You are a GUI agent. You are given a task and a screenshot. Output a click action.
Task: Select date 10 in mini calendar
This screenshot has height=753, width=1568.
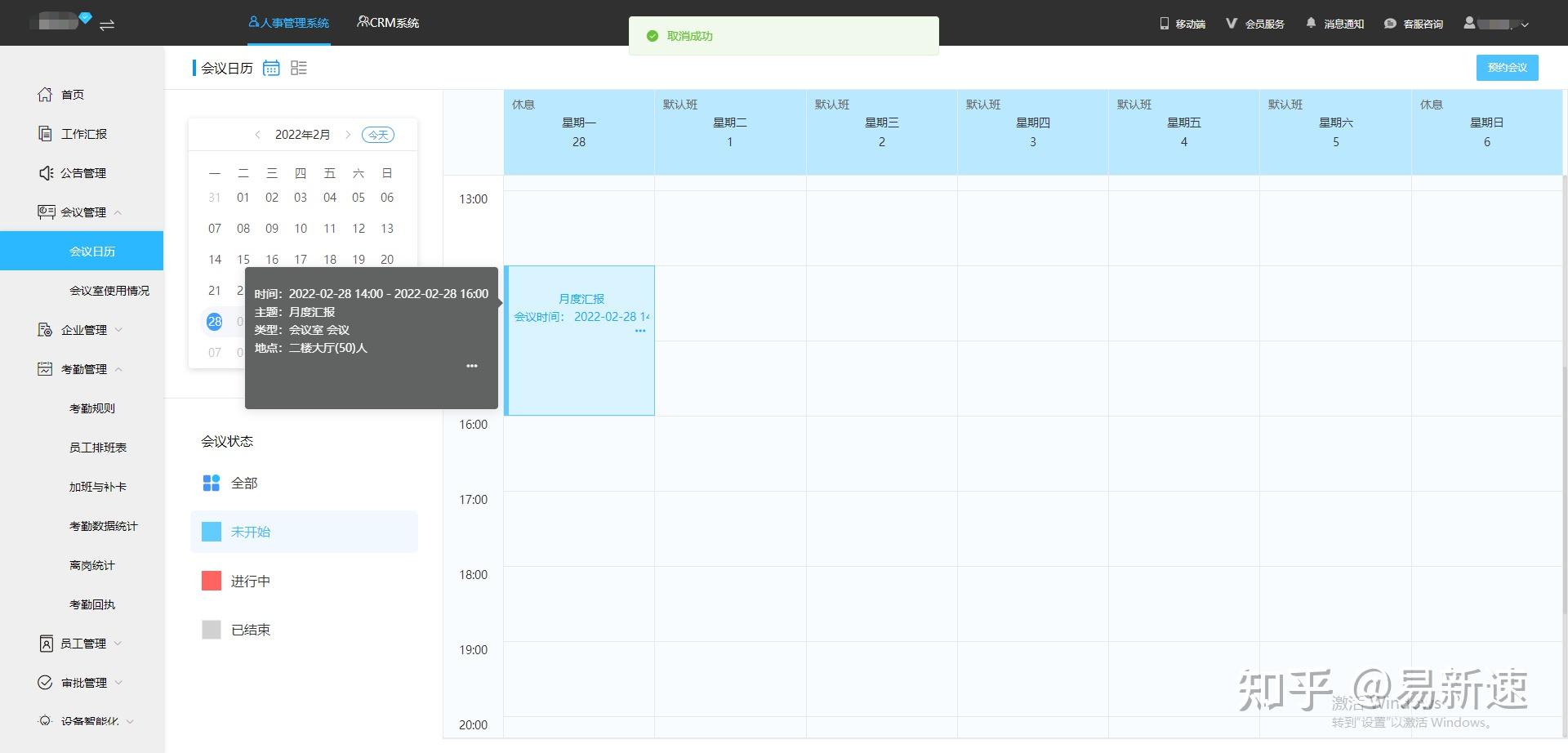click(301, 228)
